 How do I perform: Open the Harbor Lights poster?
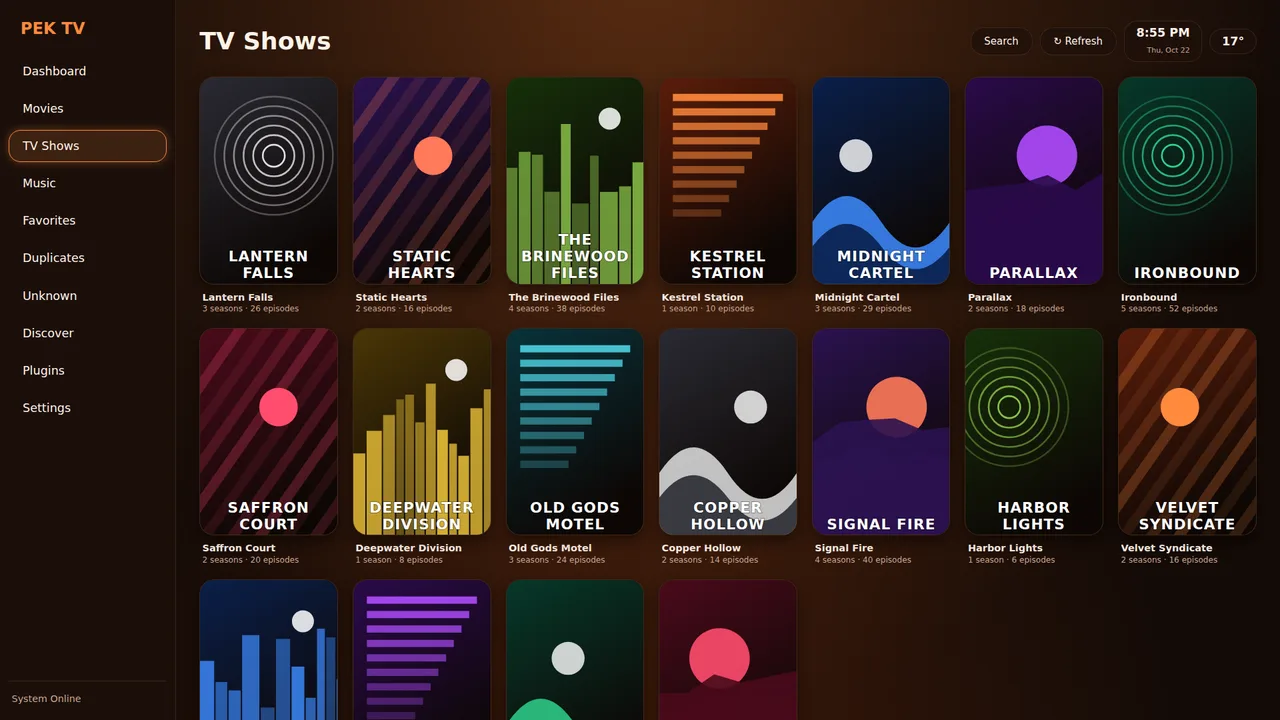coord(1034,432)
